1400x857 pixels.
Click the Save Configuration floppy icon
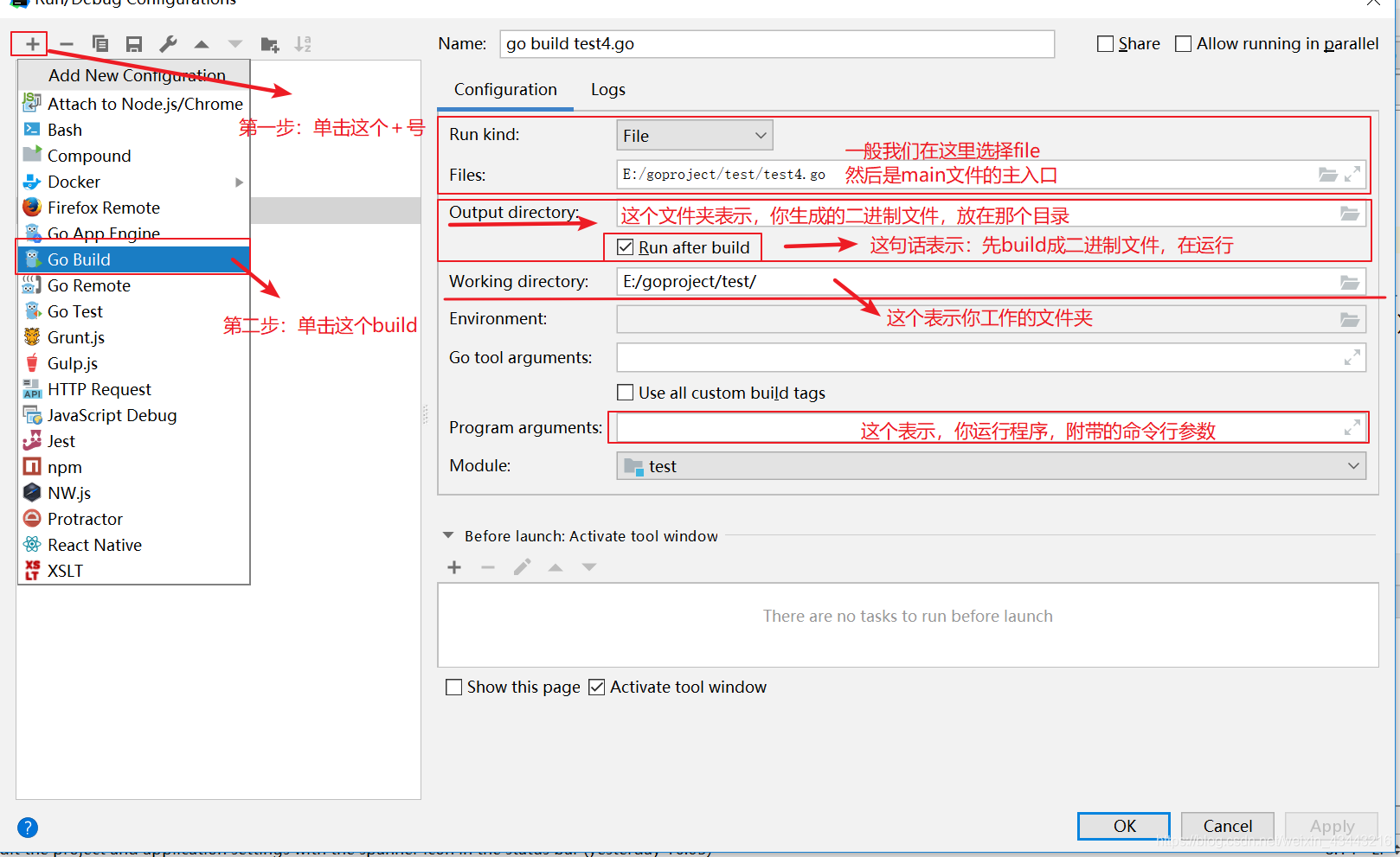[x=134, y=44]
